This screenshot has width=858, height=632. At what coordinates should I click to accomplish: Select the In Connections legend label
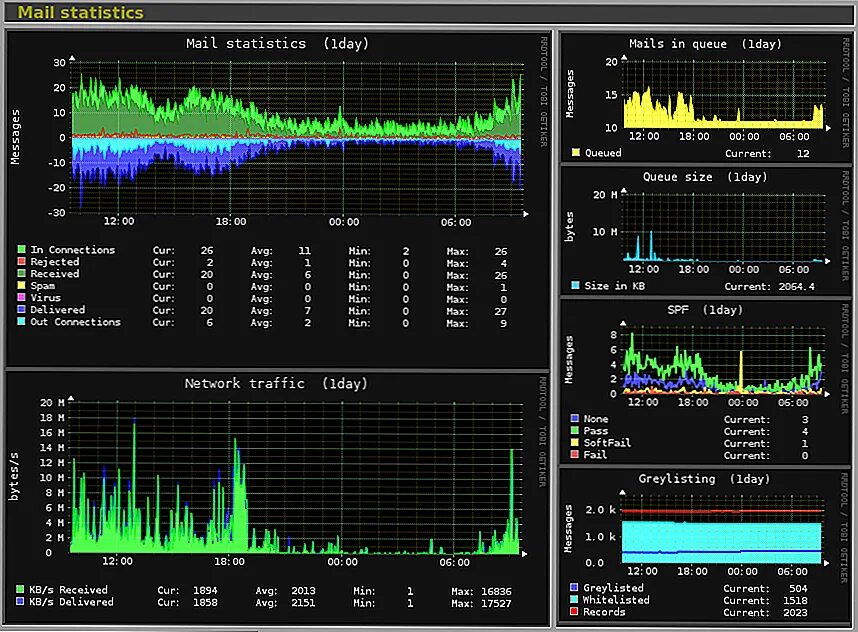tap(73, 250)
